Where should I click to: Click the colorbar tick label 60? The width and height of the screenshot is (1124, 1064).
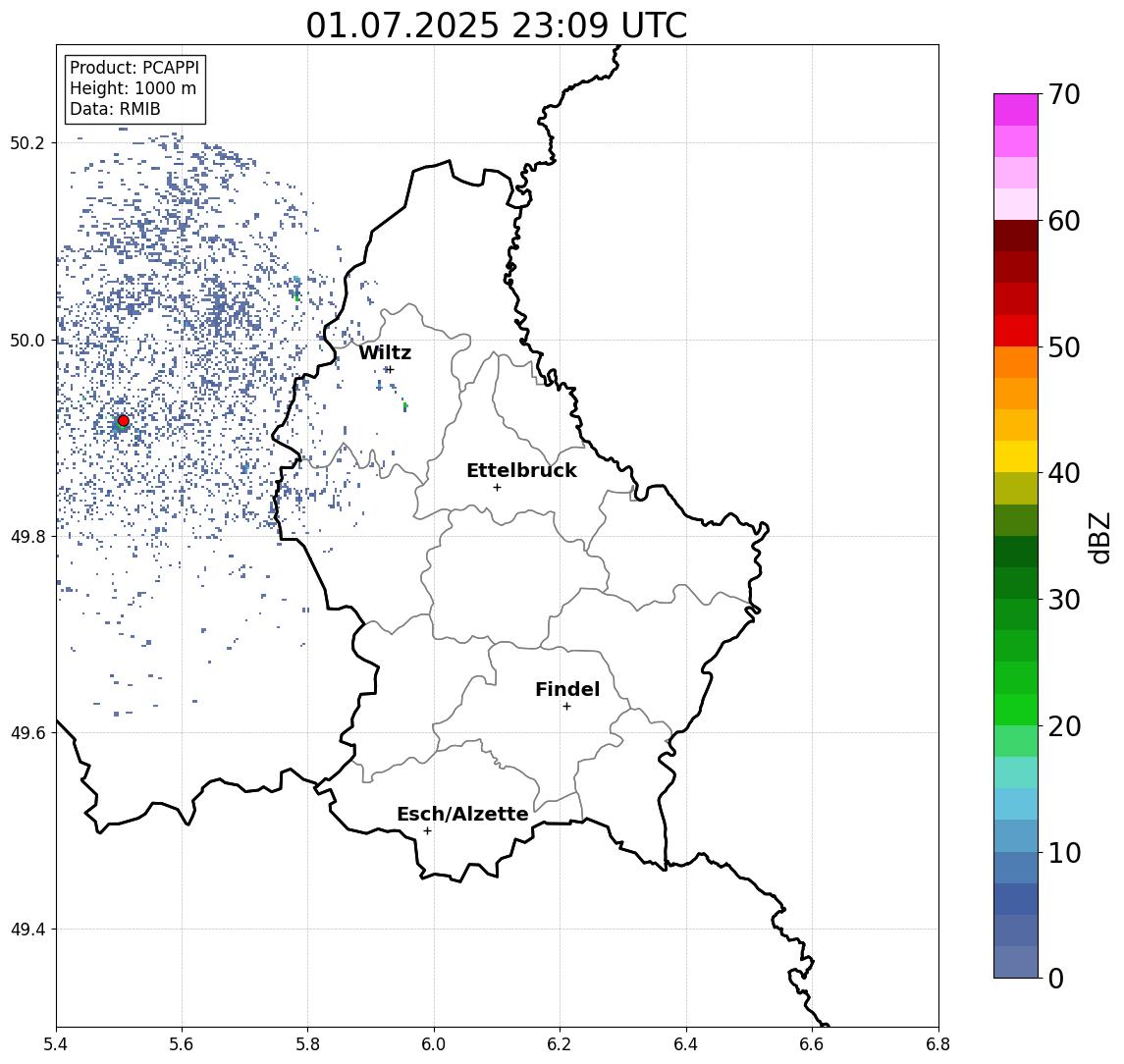pos(1064,221)
